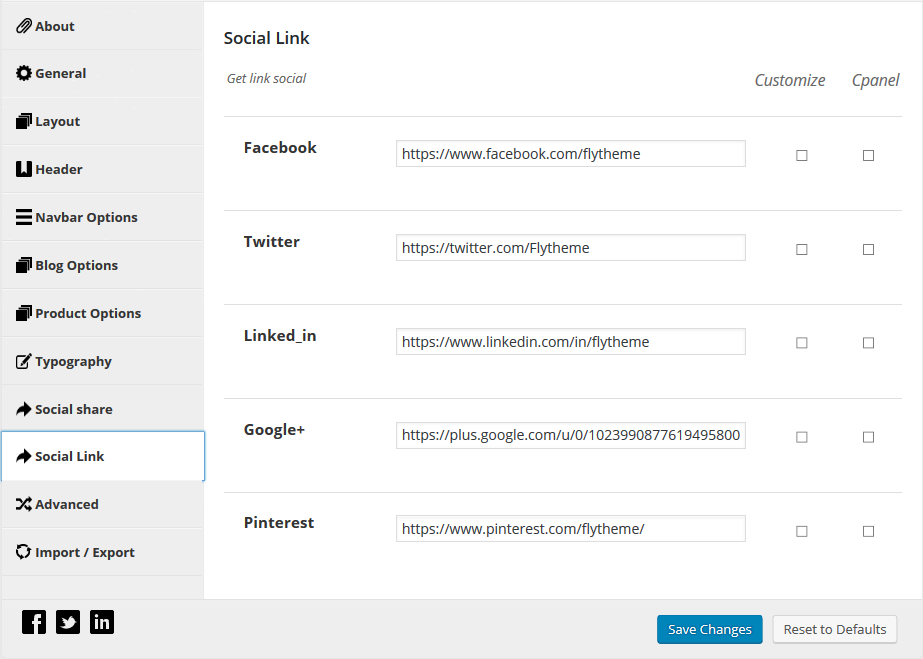
Task: Click the hamburger icon beside Navbar Options
Action: tap(24, 217)
